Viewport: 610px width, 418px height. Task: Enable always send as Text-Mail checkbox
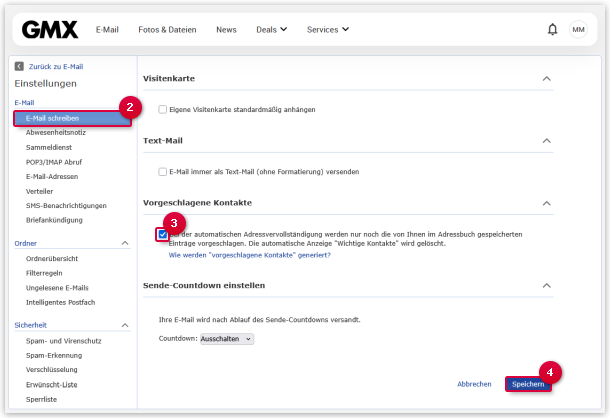pos(163,171)
